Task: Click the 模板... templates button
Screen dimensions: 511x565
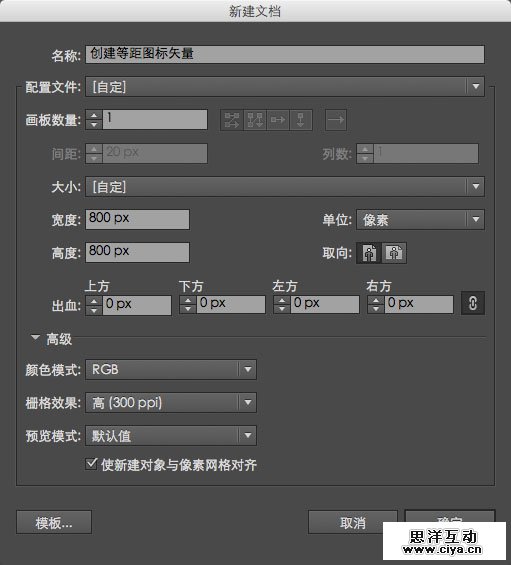Action: [x=54, y=522]
